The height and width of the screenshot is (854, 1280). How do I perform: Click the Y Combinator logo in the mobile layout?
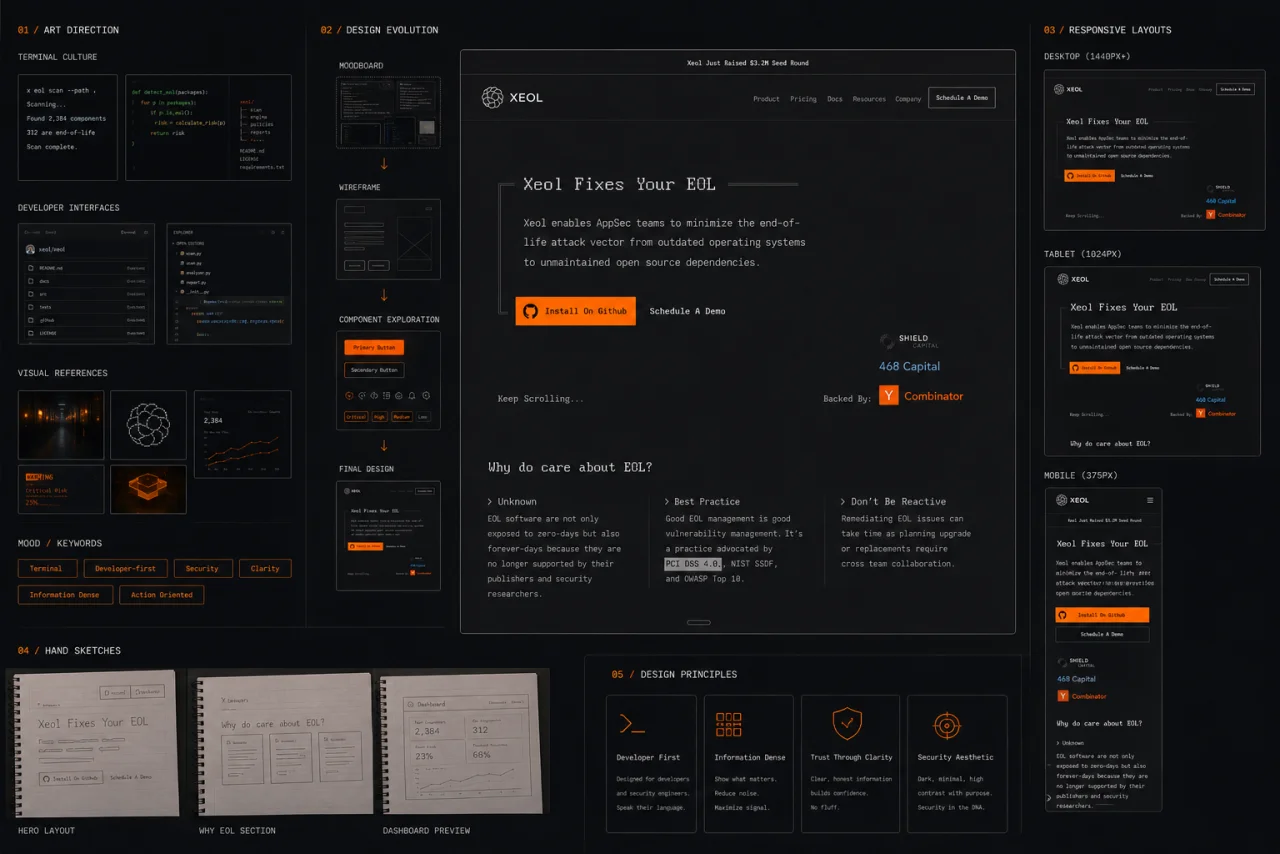pyautogui.click(x=1082, y=696)
